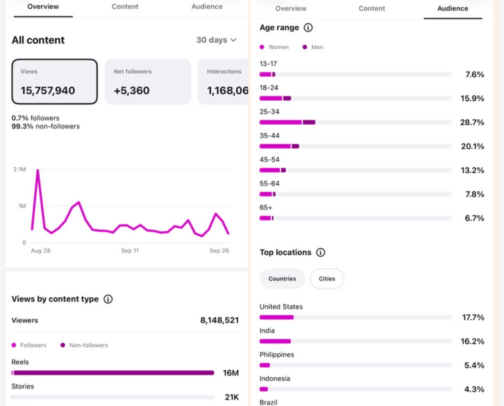
Task: Click the Sep 11 axis label
Action: [130, 251]
